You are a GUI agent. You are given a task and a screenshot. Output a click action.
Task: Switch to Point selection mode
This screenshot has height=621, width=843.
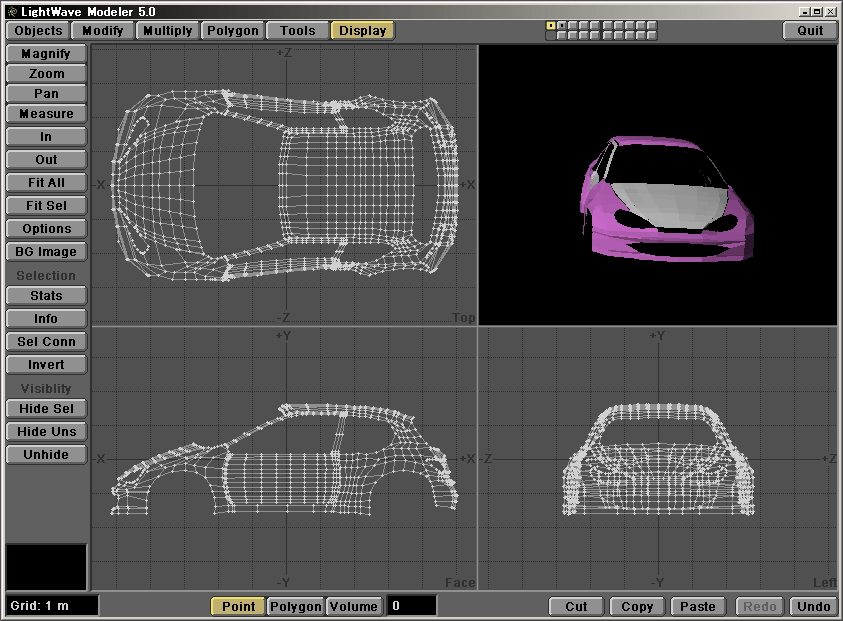[238, 606]
